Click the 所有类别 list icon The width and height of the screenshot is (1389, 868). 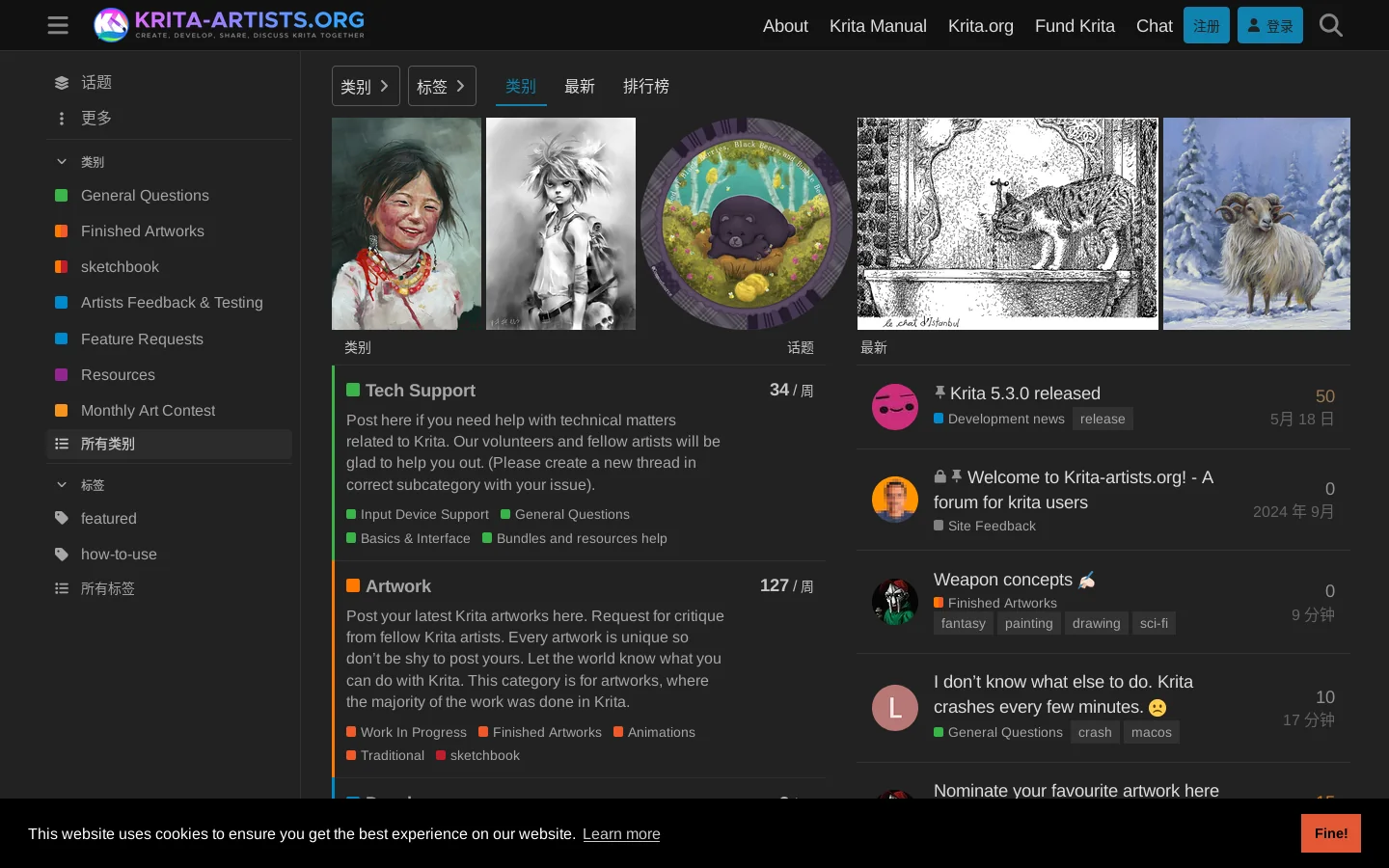62,444
